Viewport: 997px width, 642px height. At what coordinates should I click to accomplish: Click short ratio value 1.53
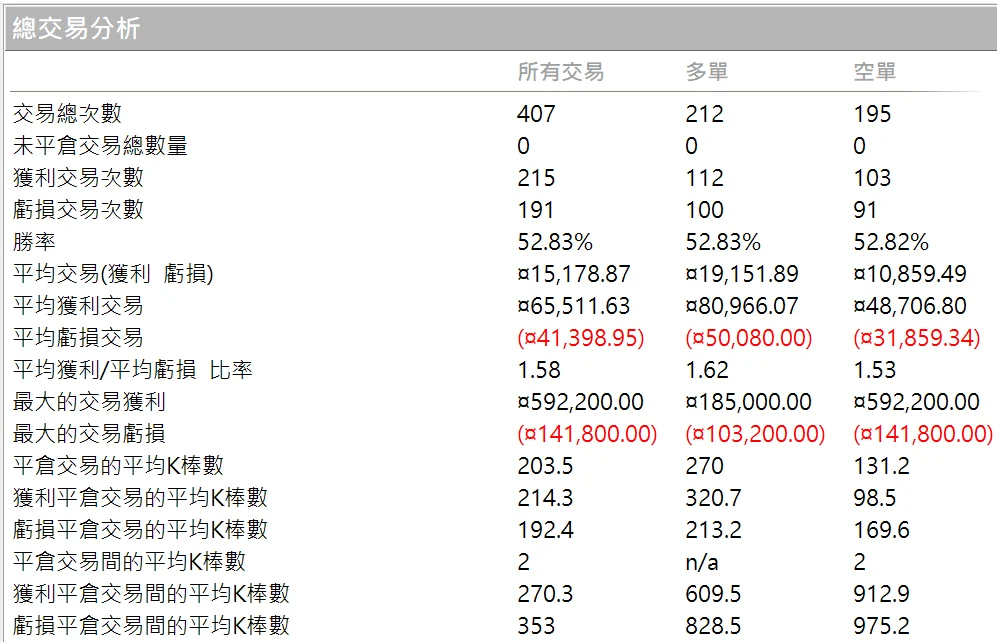pyautogui.click(x=875, y=371)
